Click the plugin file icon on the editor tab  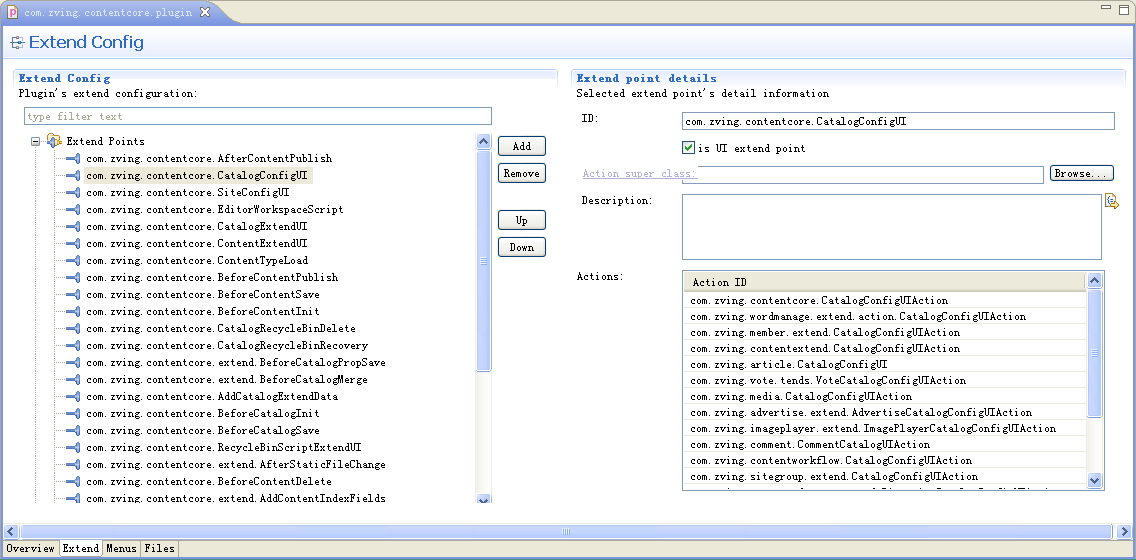(x=13, y=12)
